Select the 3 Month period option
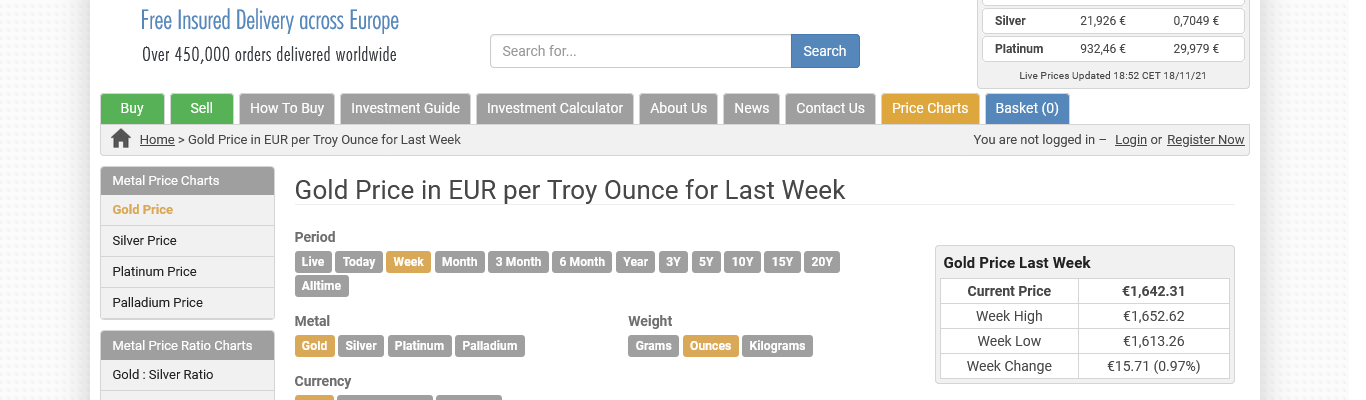The width and height of the screenshot is (1366, 400). click(x=518, y=262)
